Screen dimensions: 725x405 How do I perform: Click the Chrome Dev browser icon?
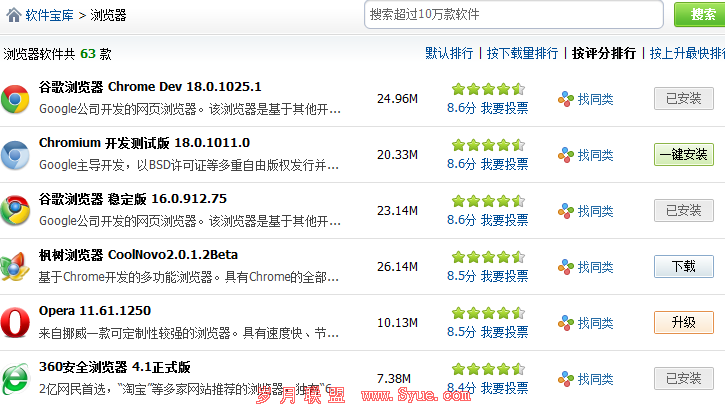[x=15, y=99]
